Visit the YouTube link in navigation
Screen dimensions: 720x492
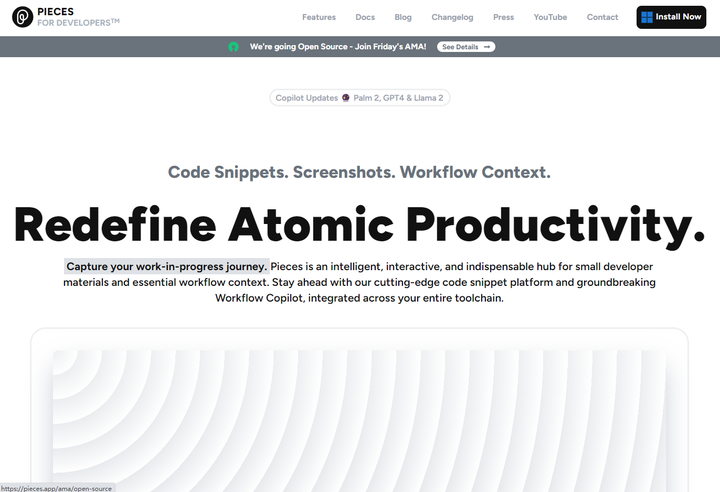tap(550, 17)
